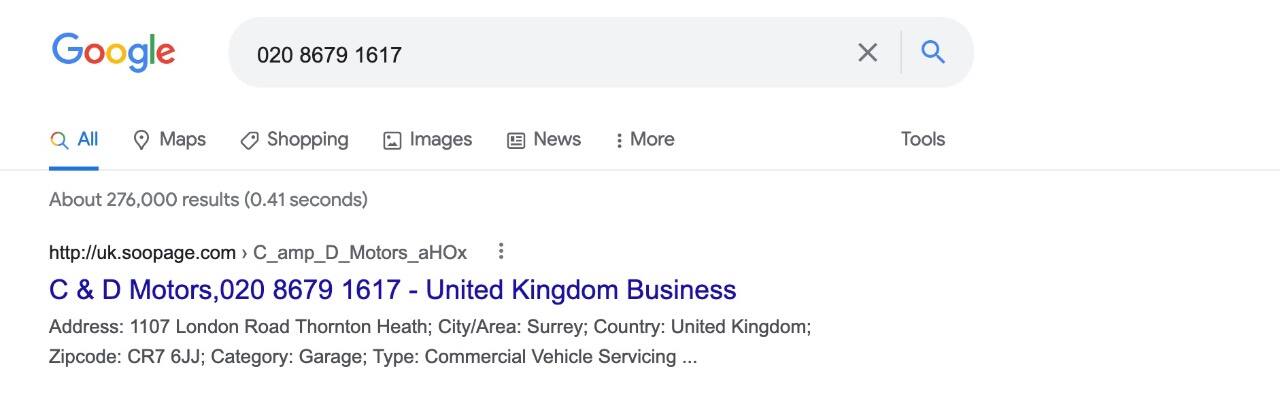Image resolution: width=1280 pixels, height=399 pixels.
Task: Click the map pin icon beside Maps
Action: tap(141, 140)
